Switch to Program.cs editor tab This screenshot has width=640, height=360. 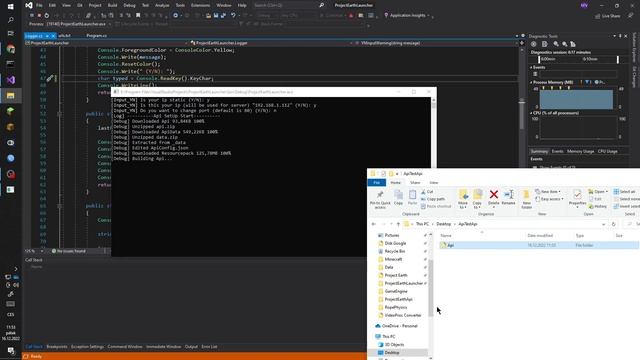coord(97,36)
